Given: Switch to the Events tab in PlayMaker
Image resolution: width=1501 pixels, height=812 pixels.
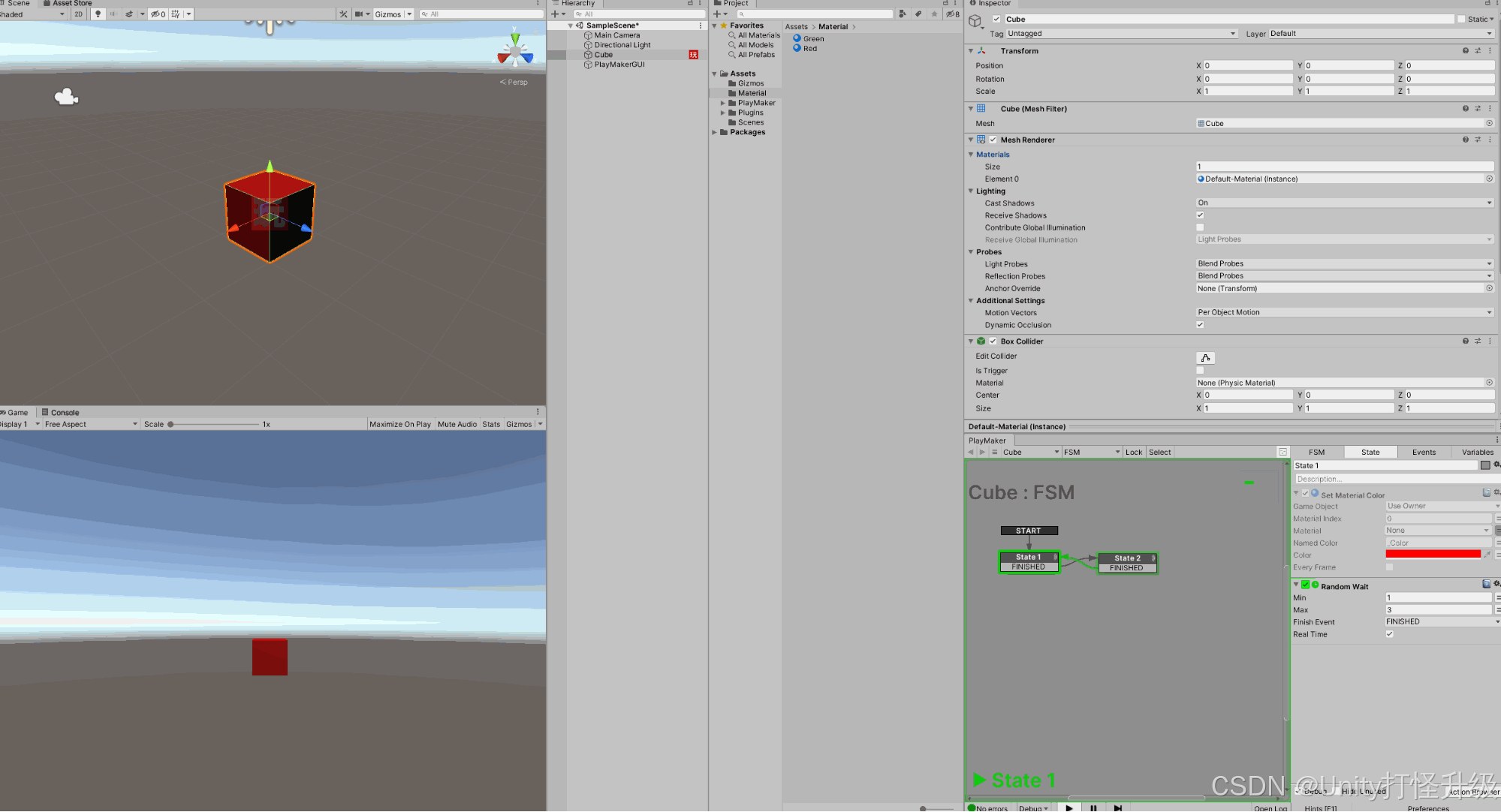Looking at the screenshot, I should (x=1424, y=452).
